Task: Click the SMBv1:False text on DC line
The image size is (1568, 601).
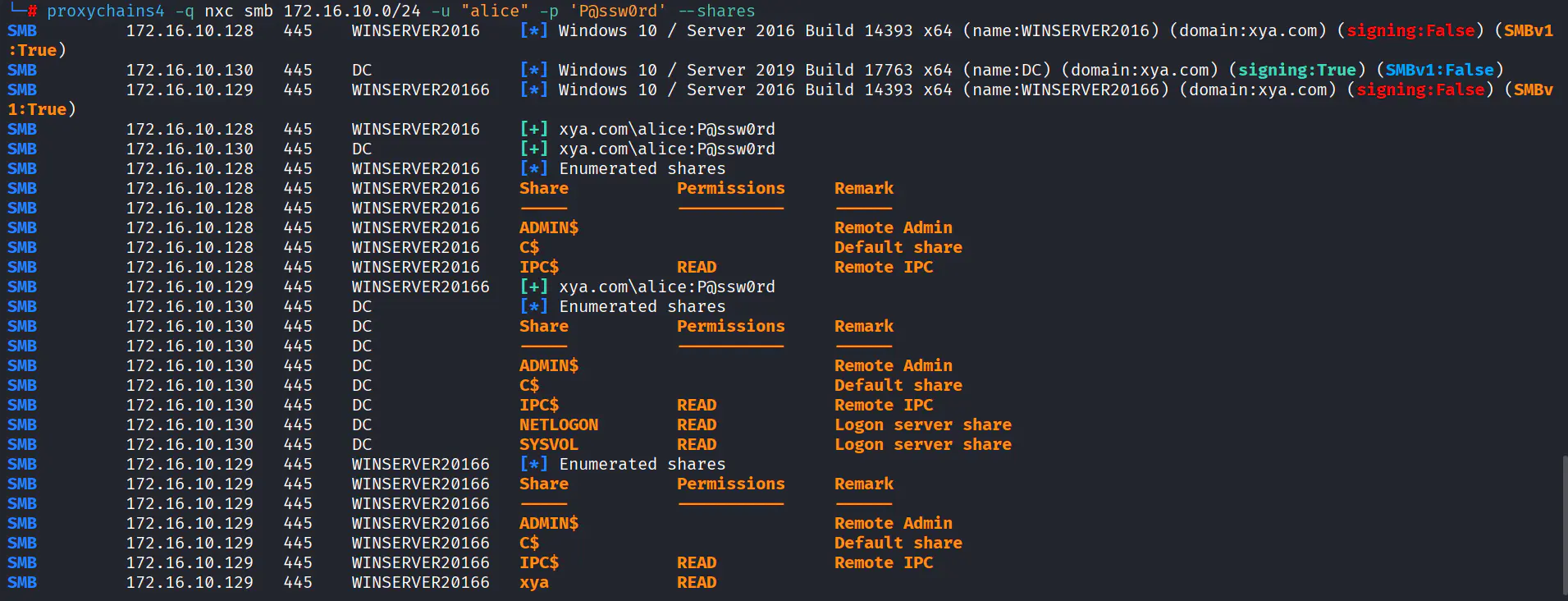Action: pos(1440,70)
